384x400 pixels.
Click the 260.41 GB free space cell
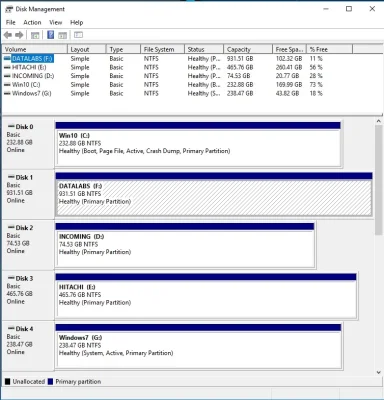click(289, 67)
